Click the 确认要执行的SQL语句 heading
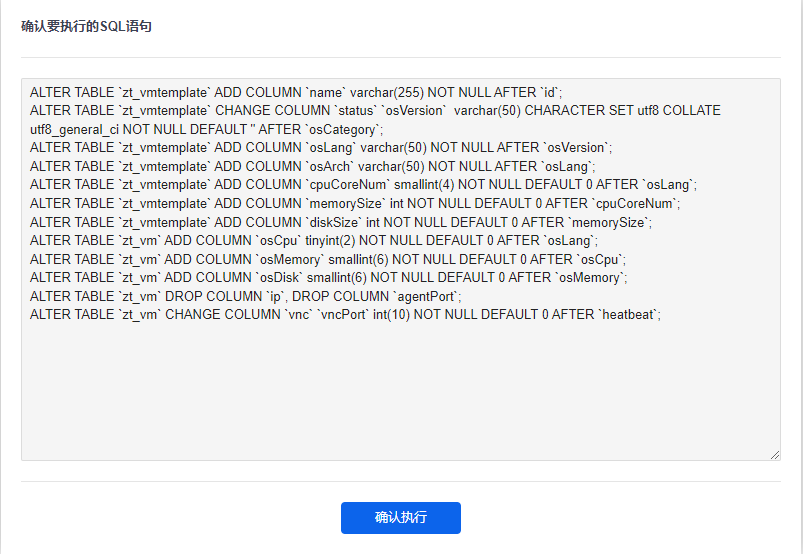This screenshot has width=803, height=554. click(86, 26)
